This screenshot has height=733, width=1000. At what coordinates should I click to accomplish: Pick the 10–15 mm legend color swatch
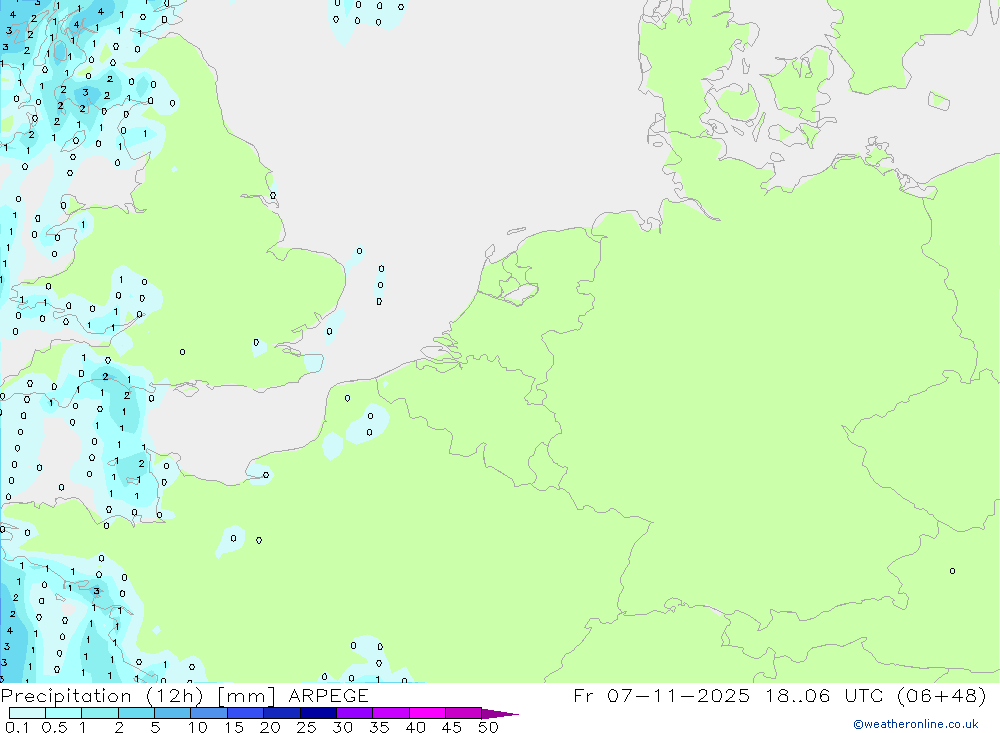(209, 713)
